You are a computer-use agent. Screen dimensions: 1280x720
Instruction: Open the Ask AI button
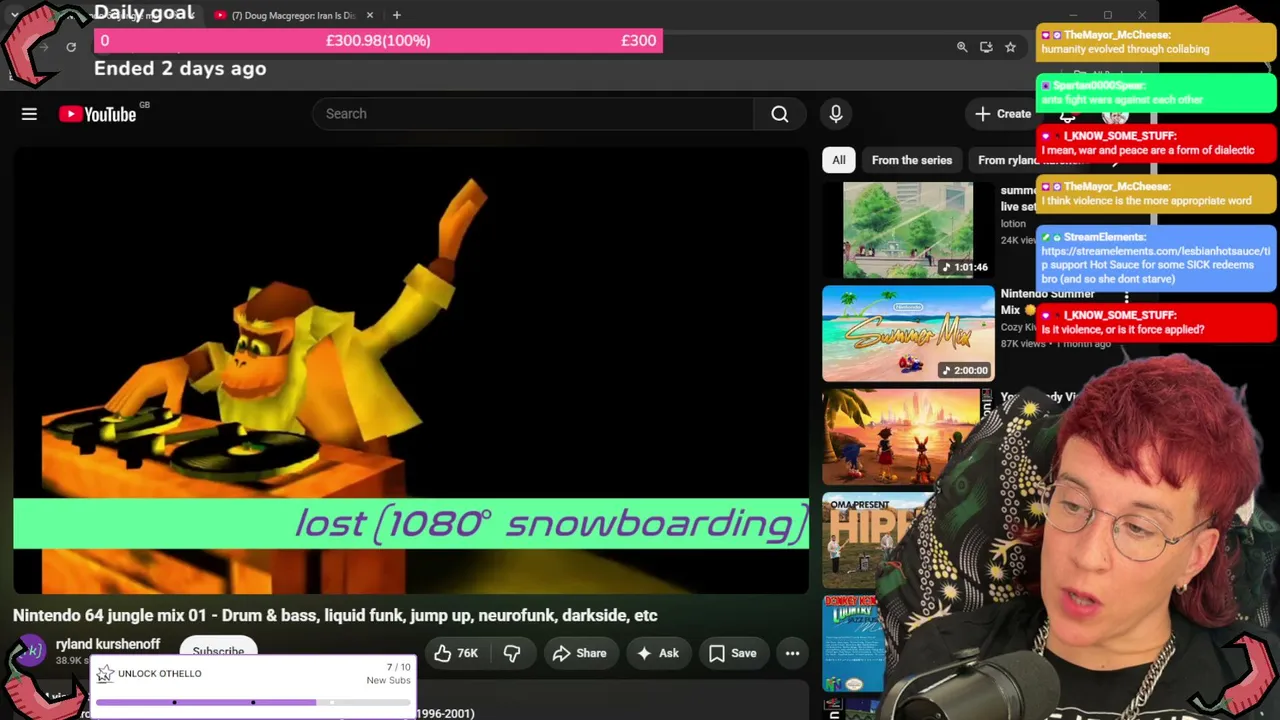point(658,653)
